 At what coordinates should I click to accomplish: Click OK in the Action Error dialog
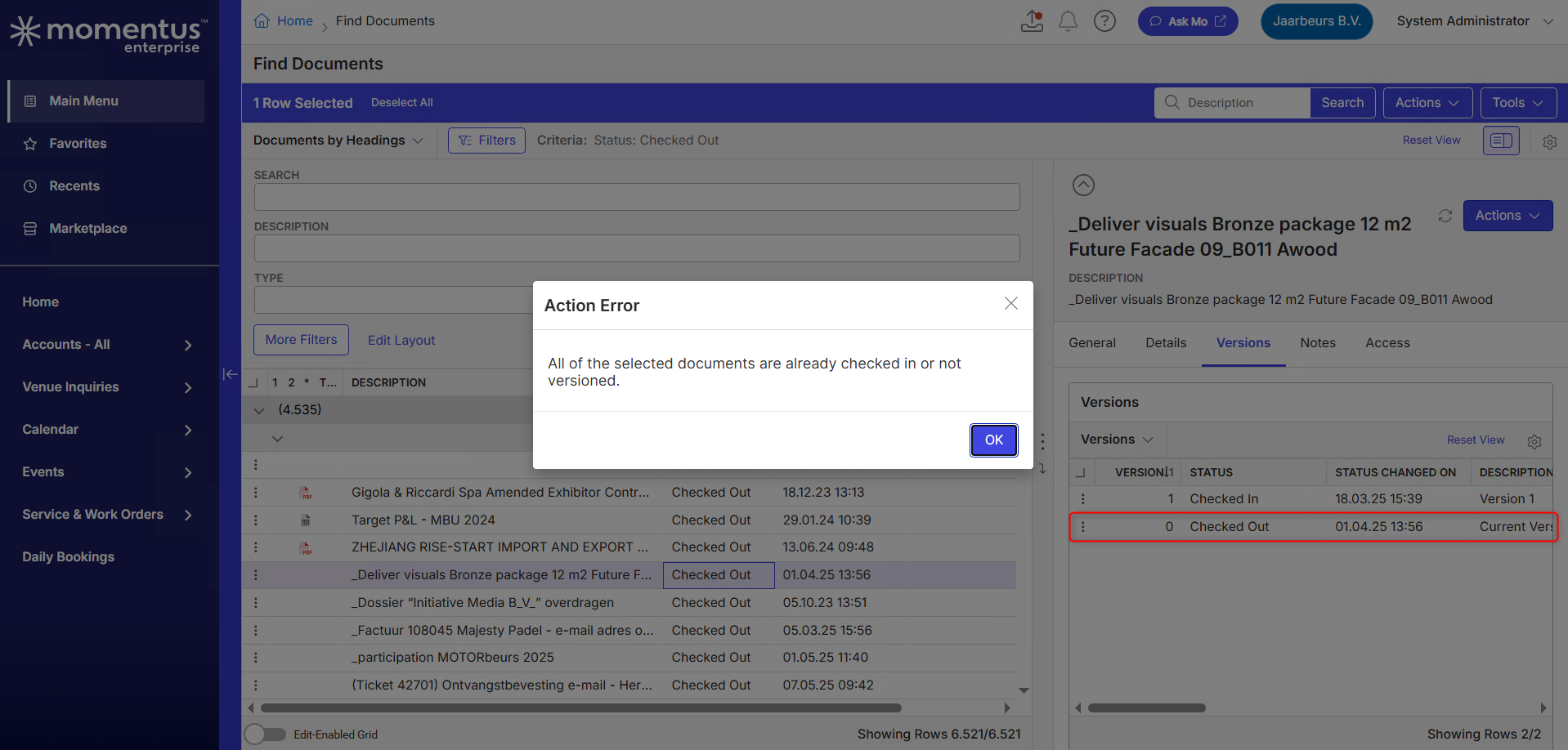click(994, 440)
